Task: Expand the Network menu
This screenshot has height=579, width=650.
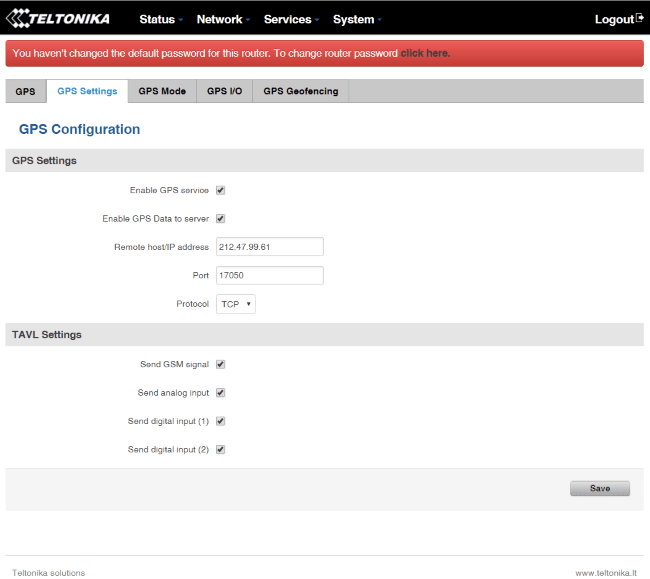Action: (x=223, y=19)
